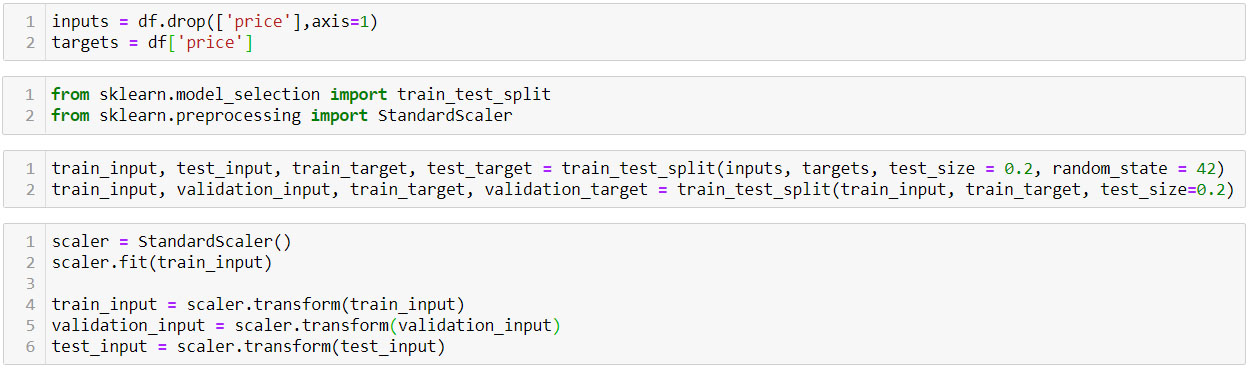Click the StandardScaler import line
This screenshot has height=369, width=1248.
[282, 116]
